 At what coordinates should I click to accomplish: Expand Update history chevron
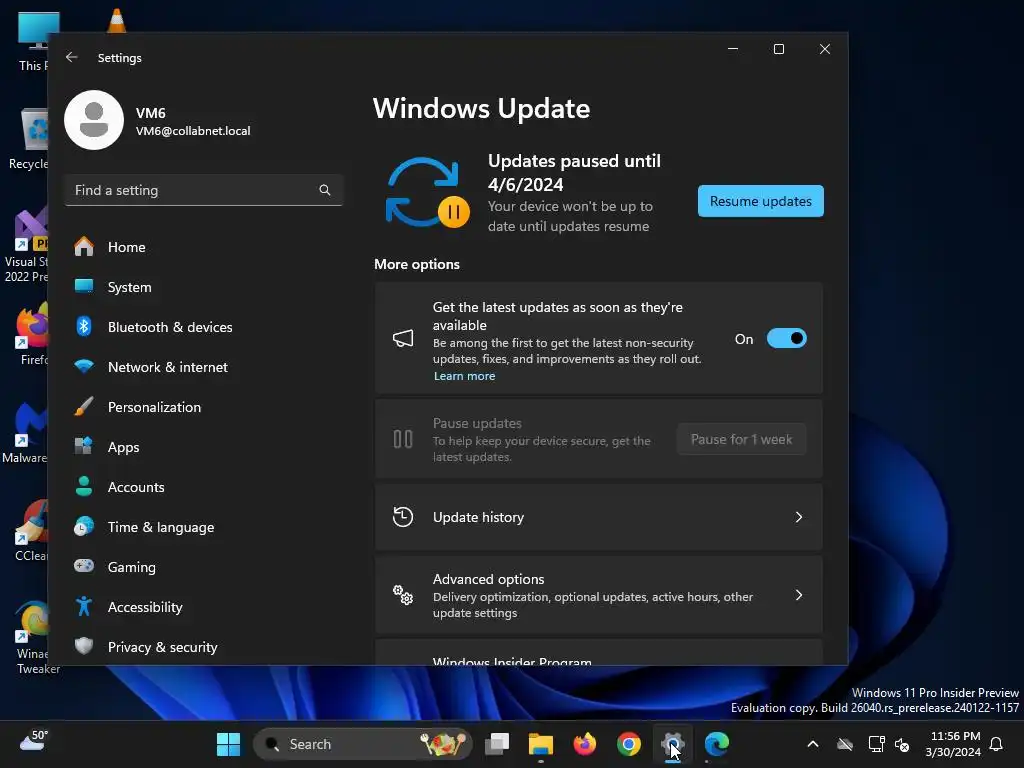tap(799, 517)
